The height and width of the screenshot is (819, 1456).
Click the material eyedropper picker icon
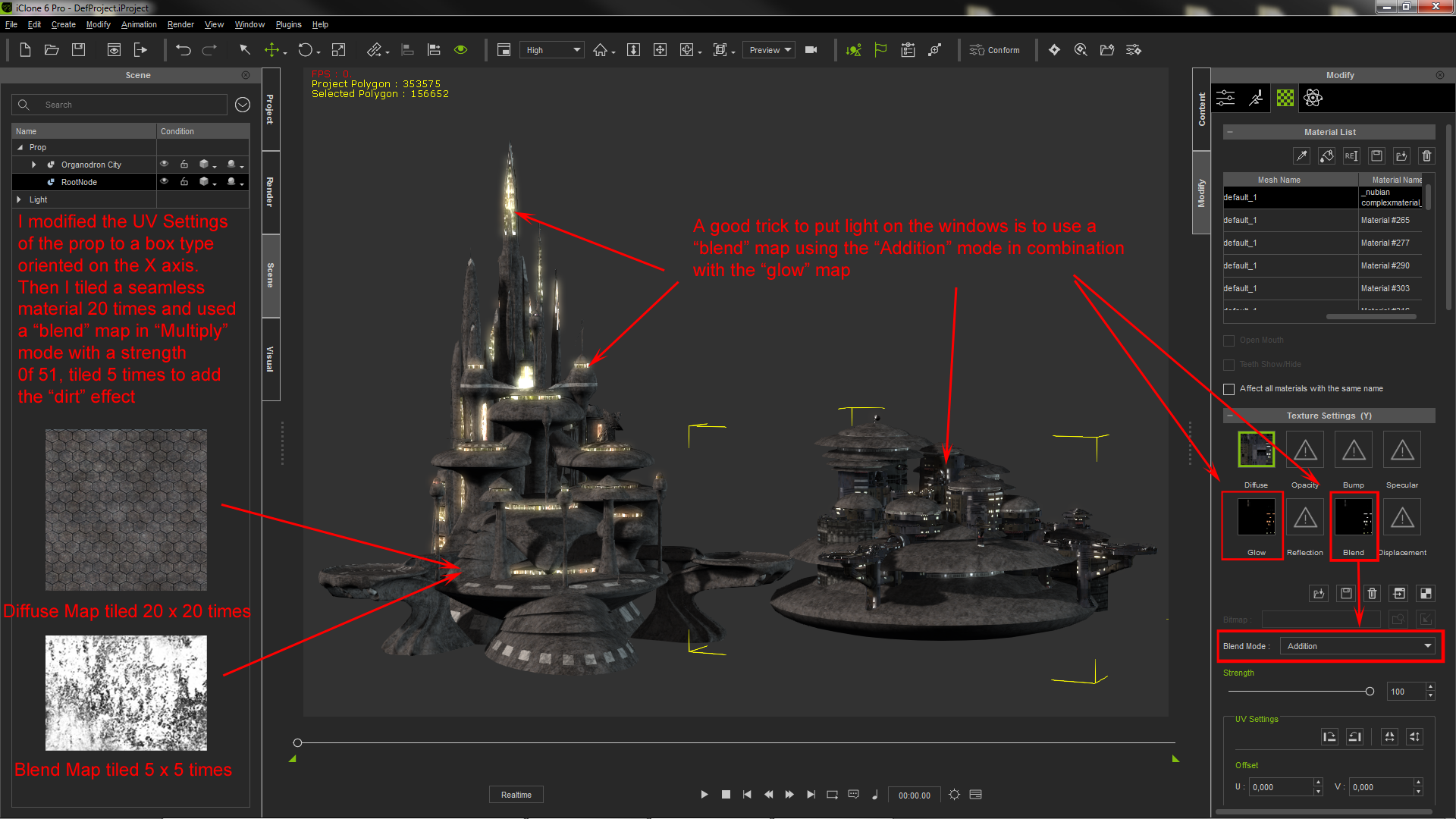[x=1302, y=155]
